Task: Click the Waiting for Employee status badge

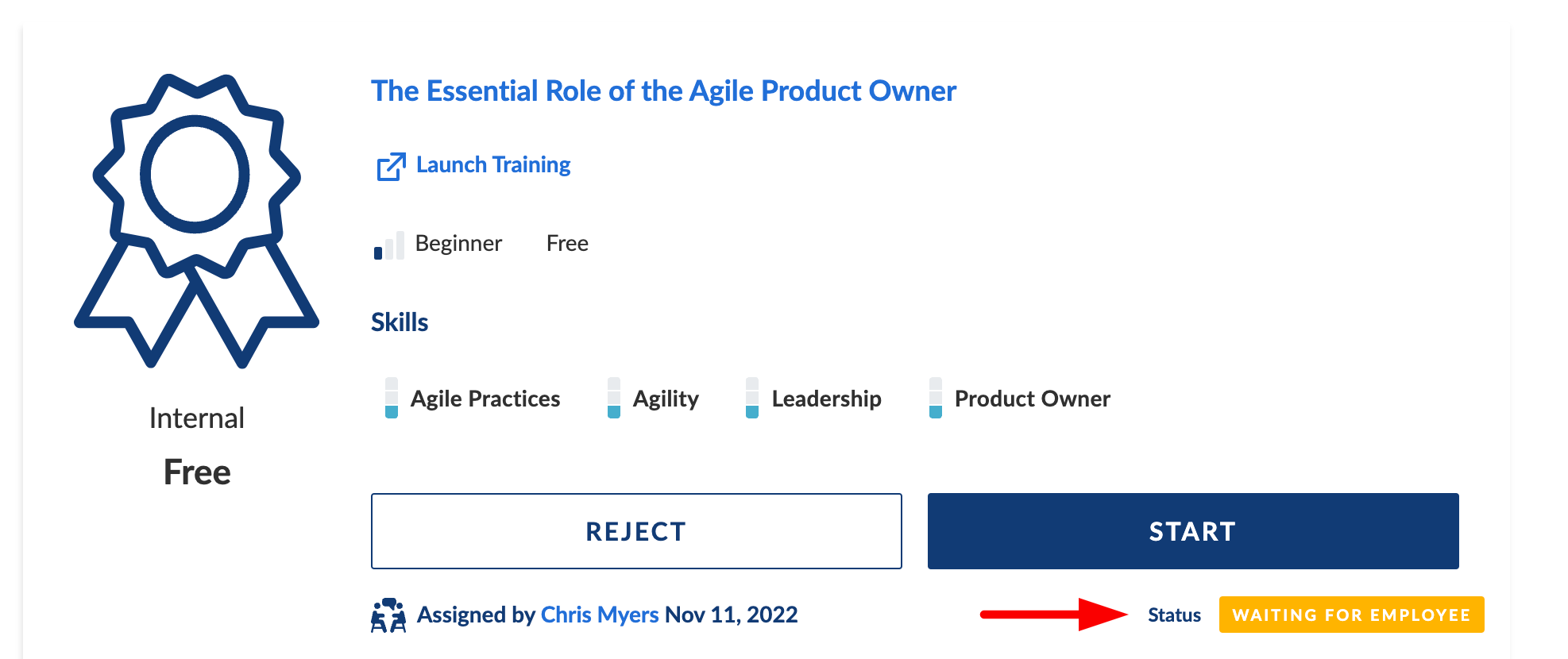Action: [1351, 615]
